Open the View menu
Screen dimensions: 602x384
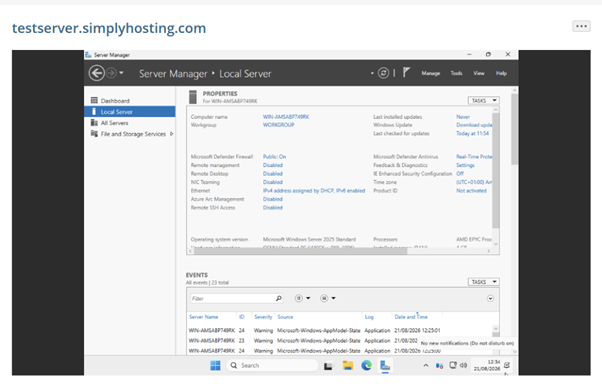[478, 73]
